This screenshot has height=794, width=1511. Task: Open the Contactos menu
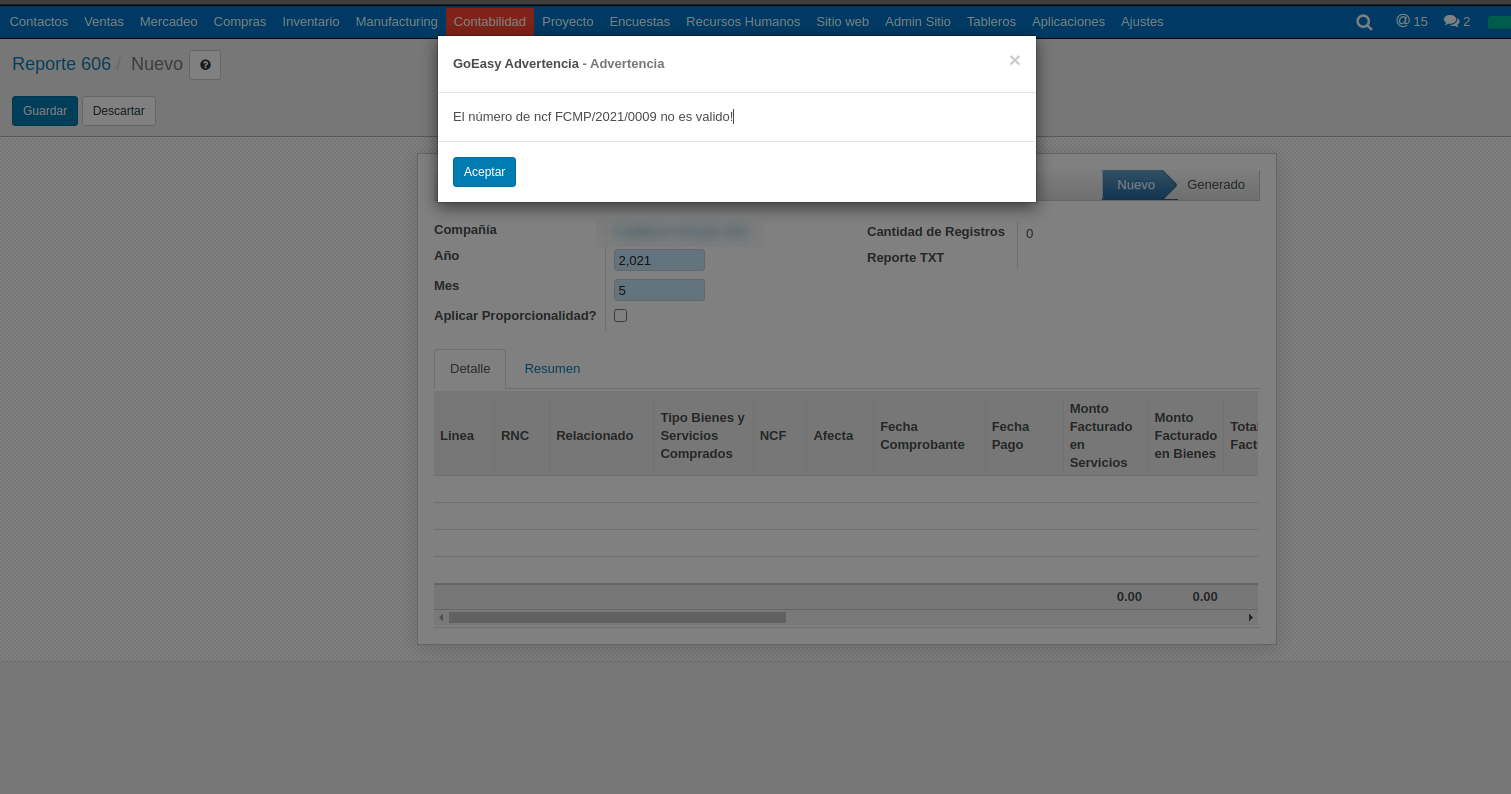39,21
